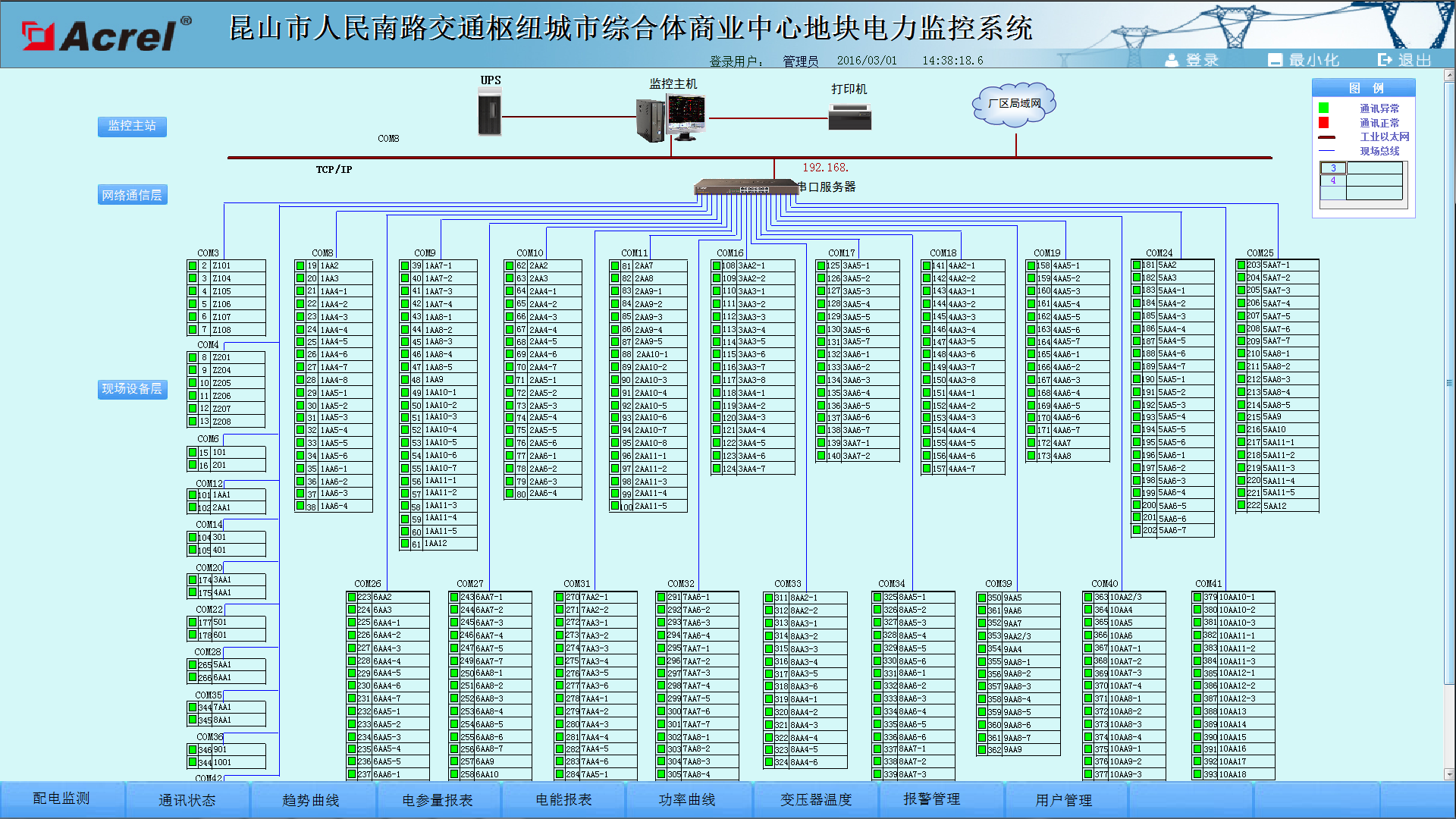Click the printer icon

(849, 117)
